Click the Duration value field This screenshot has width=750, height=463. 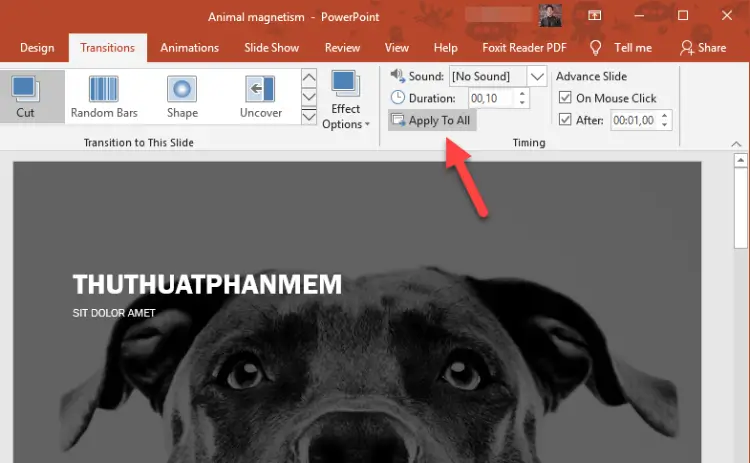491,98
